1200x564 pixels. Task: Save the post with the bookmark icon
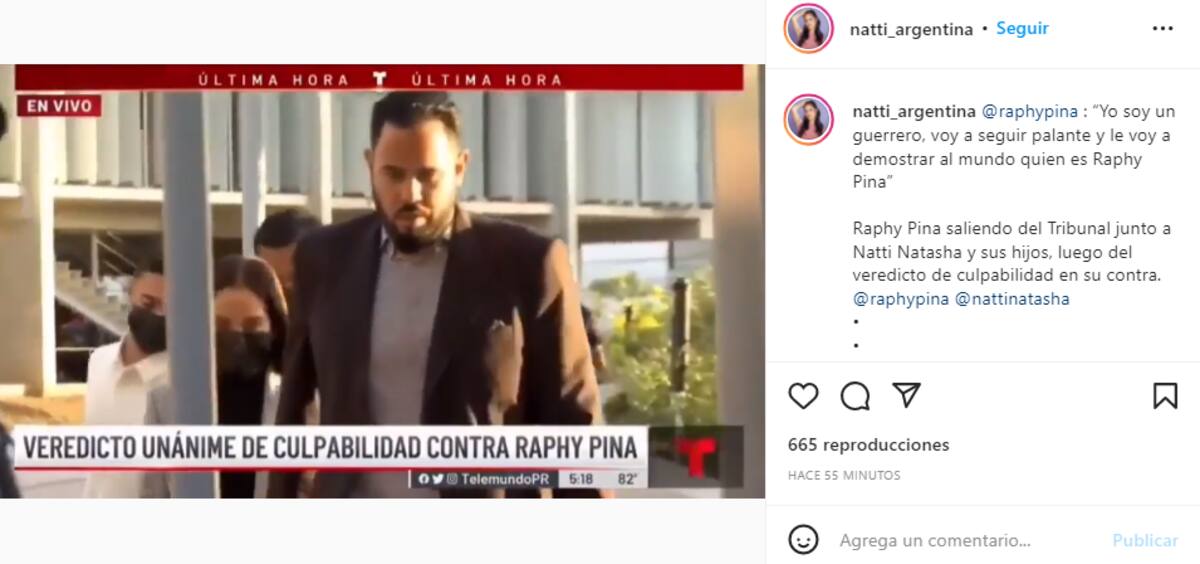[x=1165, y=396]
